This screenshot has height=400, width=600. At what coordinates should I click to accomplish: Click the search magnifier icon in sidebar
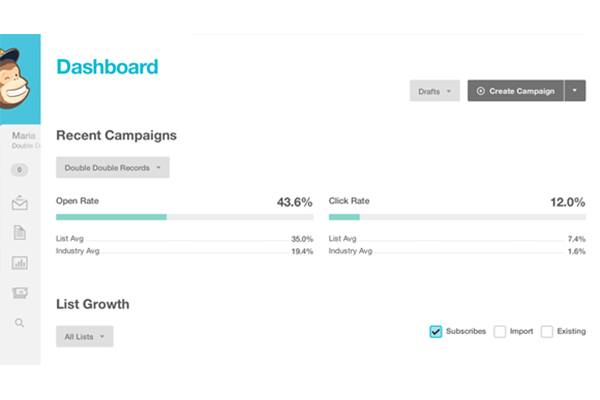pyautogui.click(x=20, y=323)
